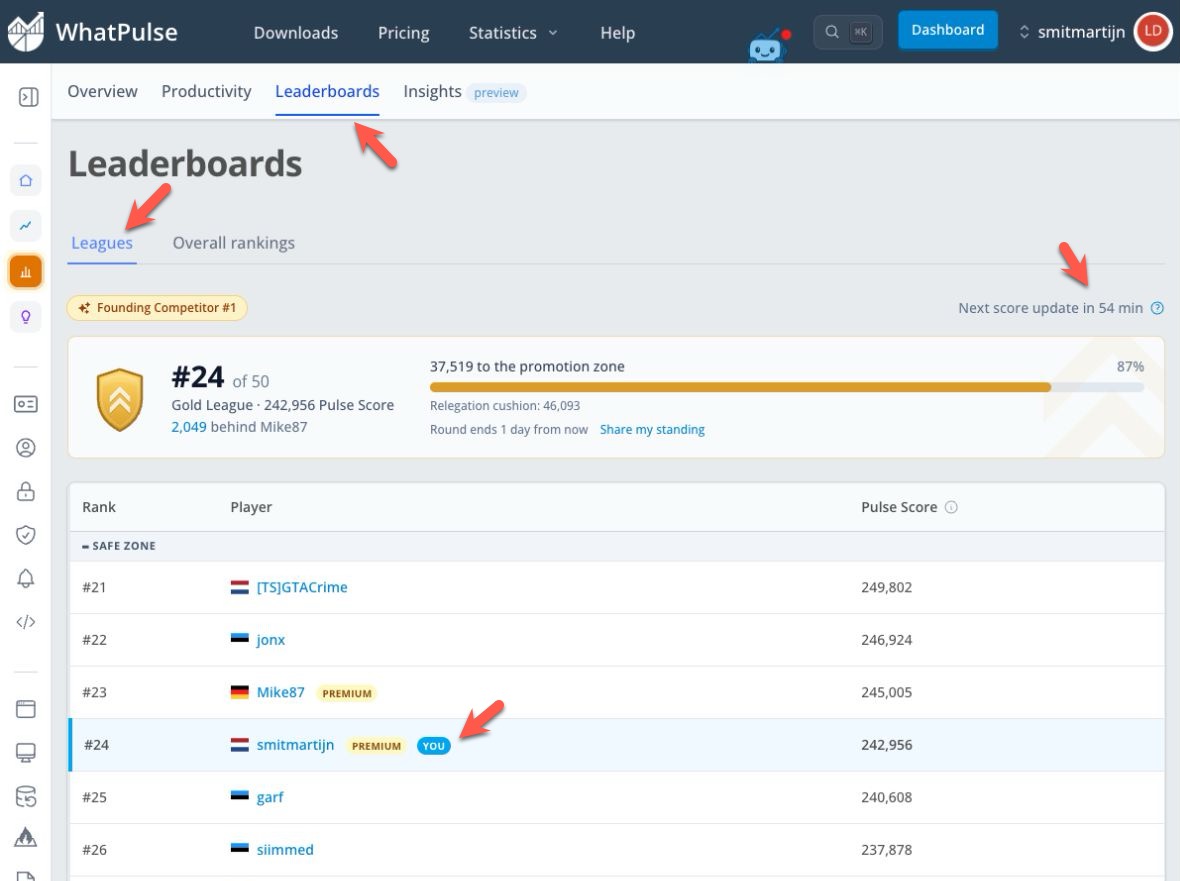Click the 242,956 score in row #24
The width and height of the screenshot is (1180, 881).
pyautogui.click(x=886, y=745)
